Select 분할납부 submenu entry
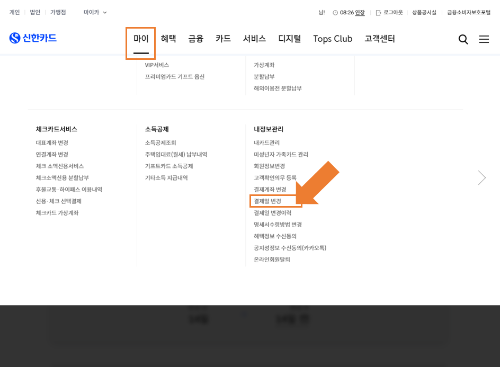The width and height of the screenshot is (500, 367). point(264,77)
